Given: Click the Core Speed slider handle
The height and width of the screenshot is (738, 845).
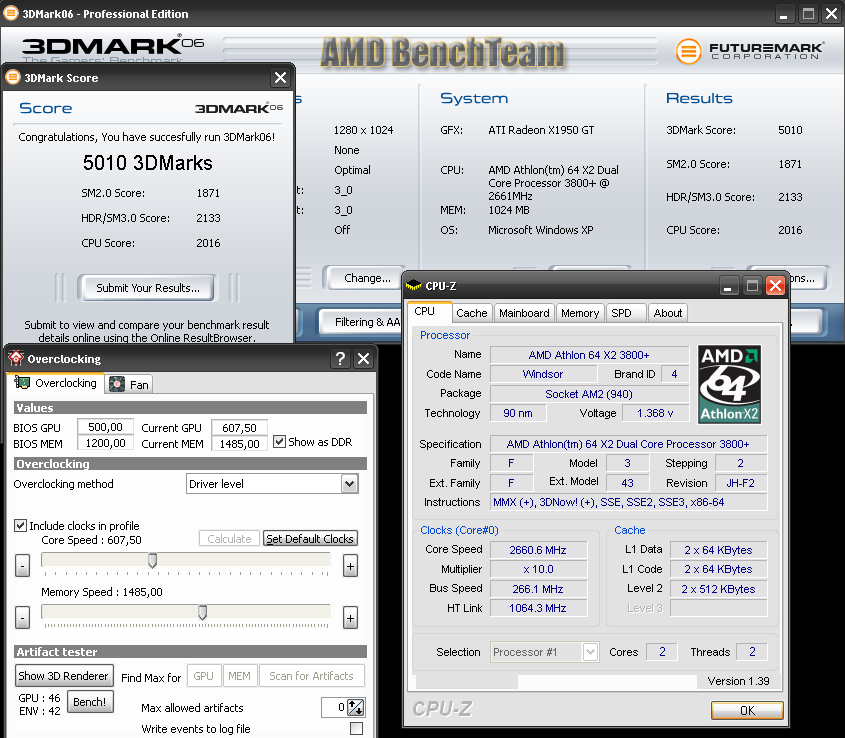Looking at the screenshot, I should 153,560.
